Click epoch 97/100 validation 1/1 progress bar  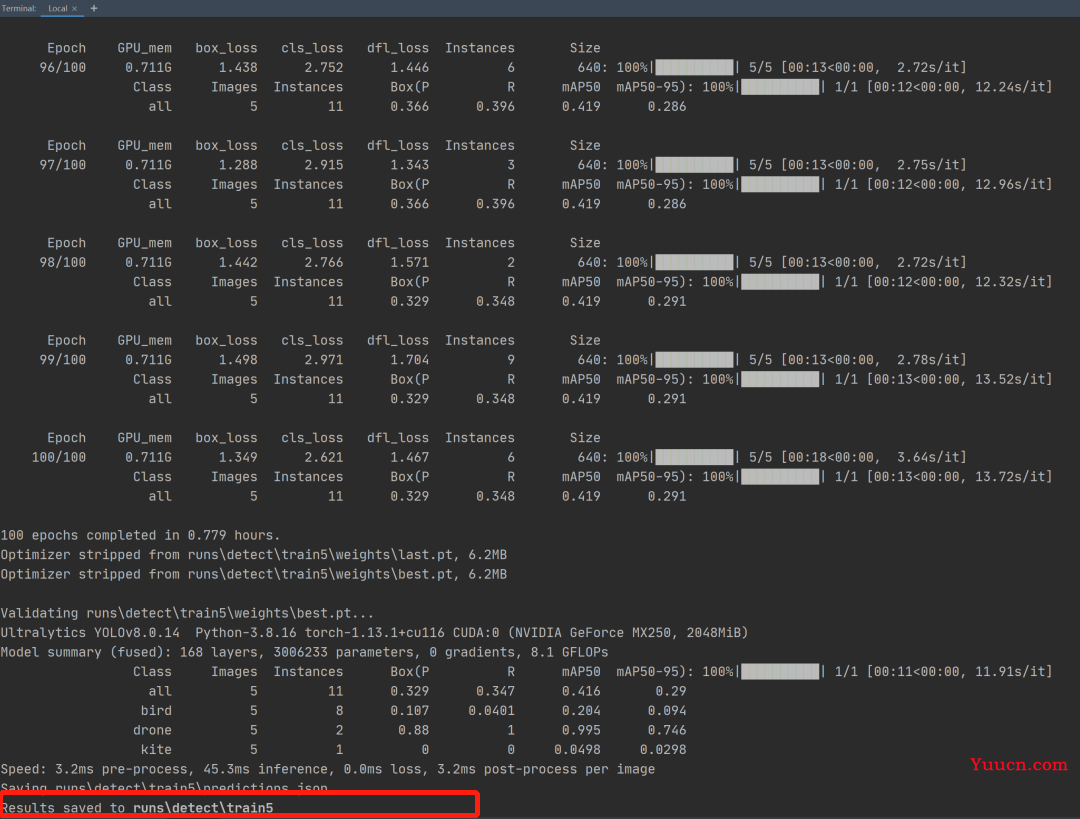[x=780, y=184]
